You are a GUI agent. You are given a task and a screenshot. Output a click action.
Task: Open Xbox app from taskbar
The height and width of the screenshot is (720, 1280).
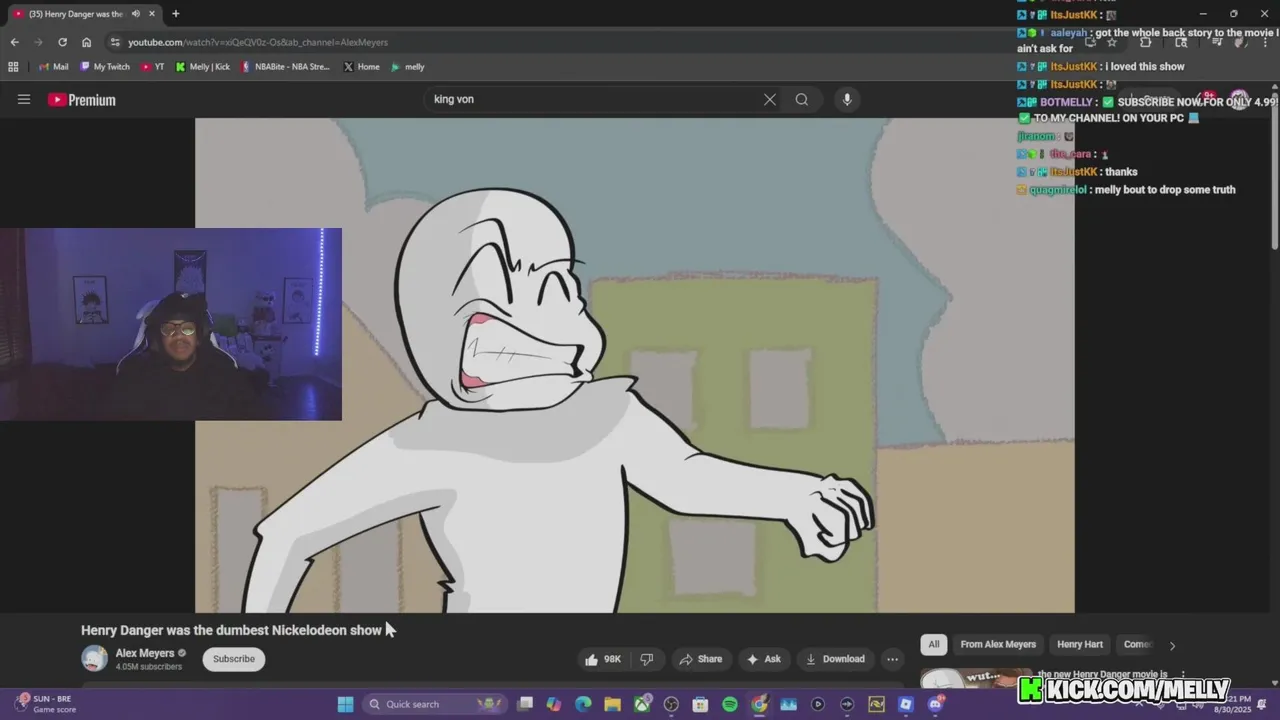point(642,704)
